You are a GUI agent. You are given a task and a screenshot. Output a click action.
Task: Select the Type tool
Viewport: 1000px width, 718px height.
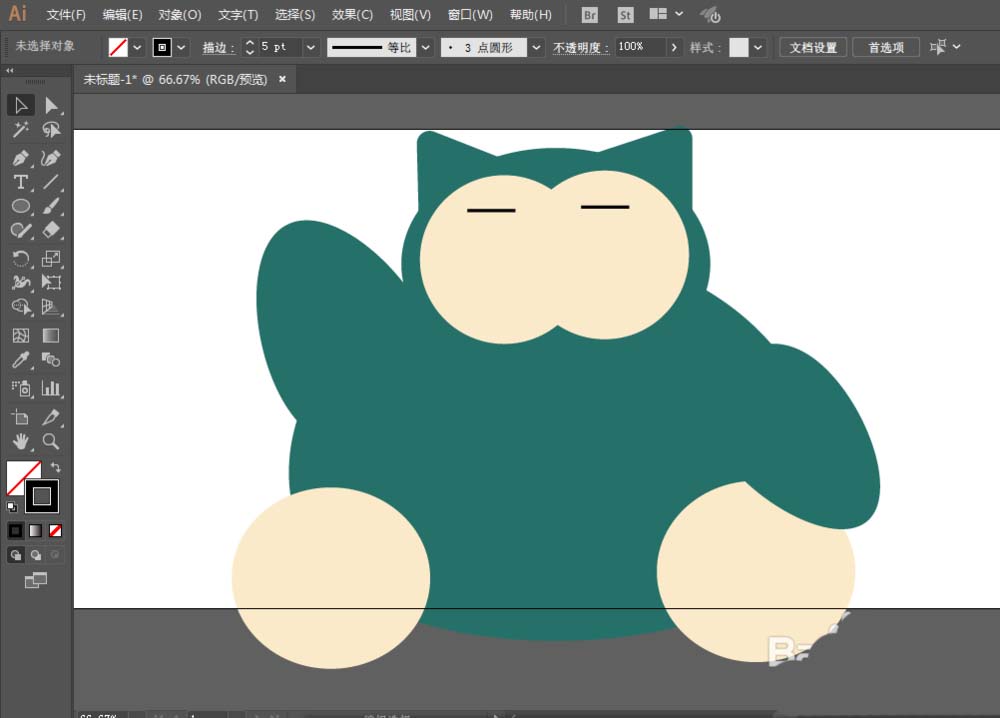20,182
